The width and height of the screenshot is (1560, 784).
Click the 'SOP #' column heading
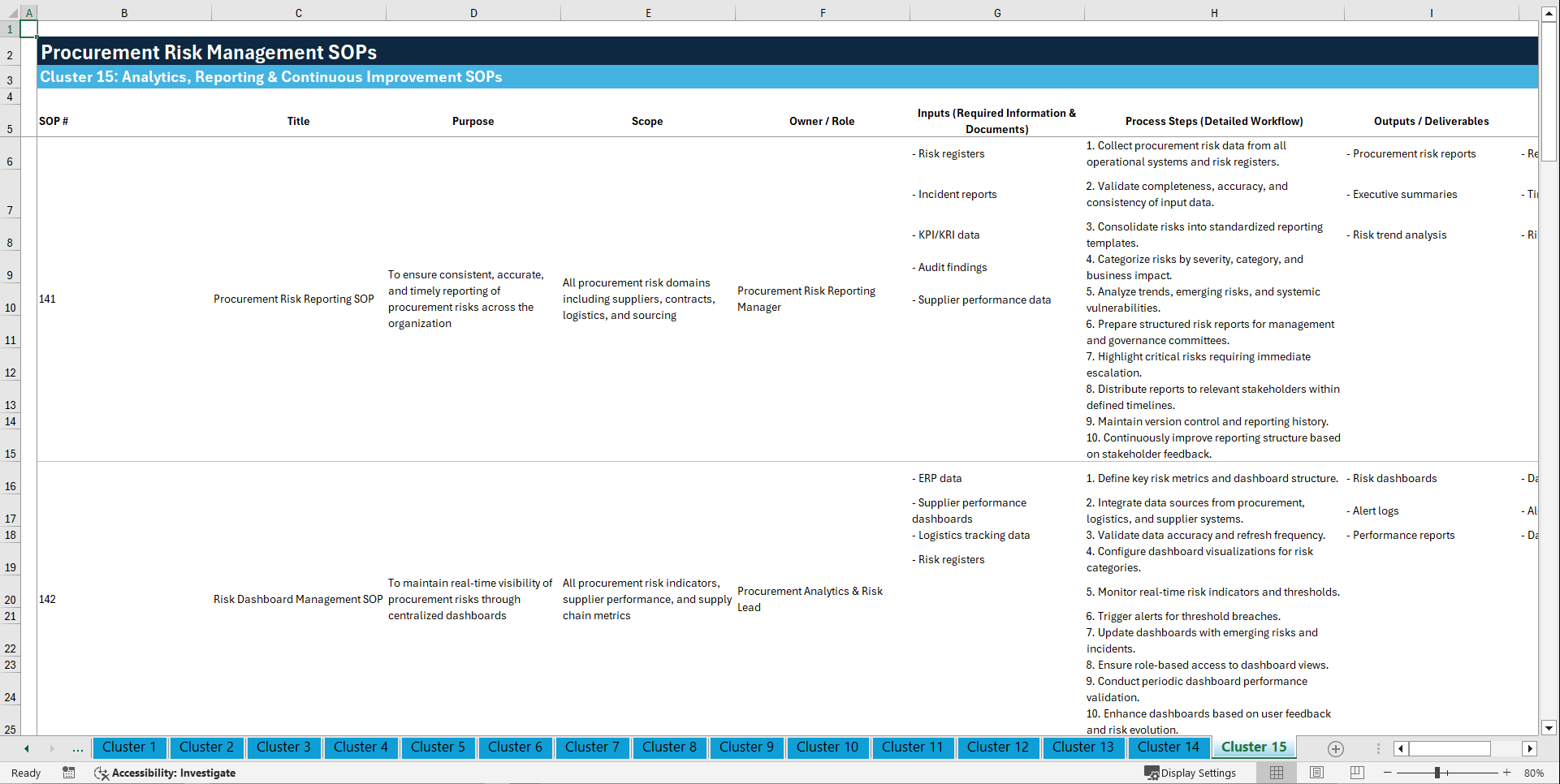(54, 121)
